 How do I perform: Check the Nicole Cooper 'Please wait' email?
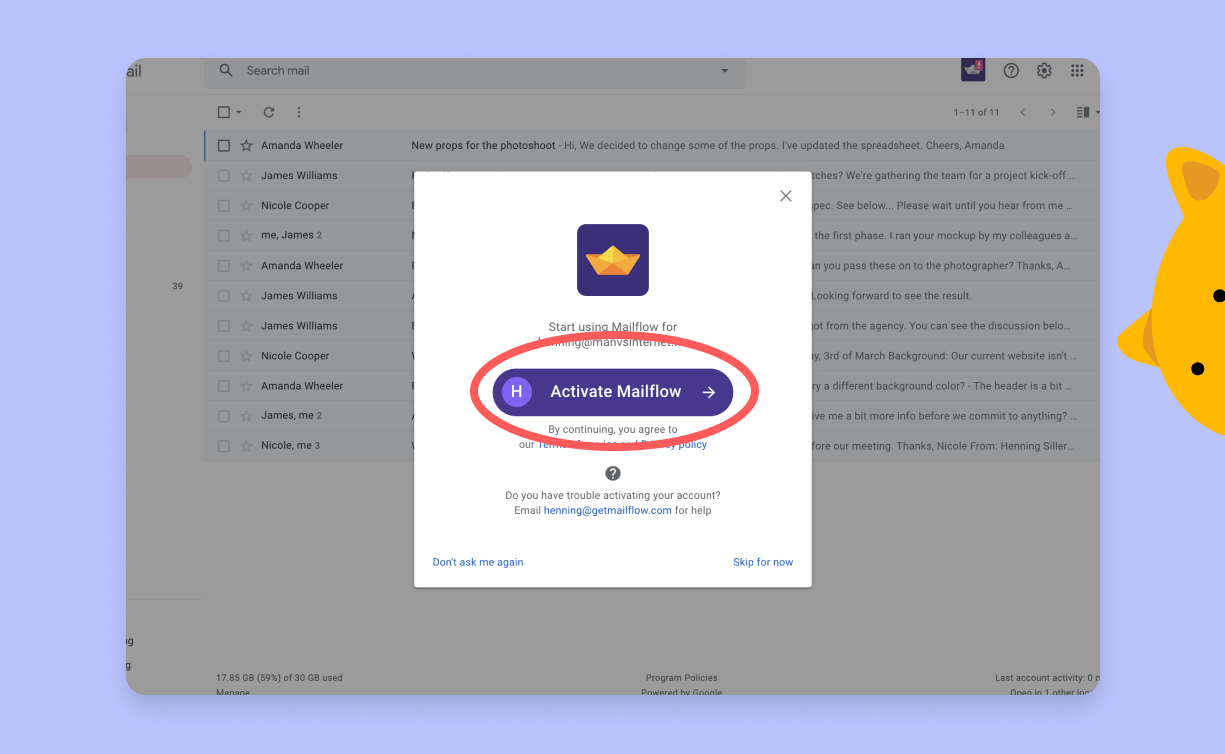[224, 206]
